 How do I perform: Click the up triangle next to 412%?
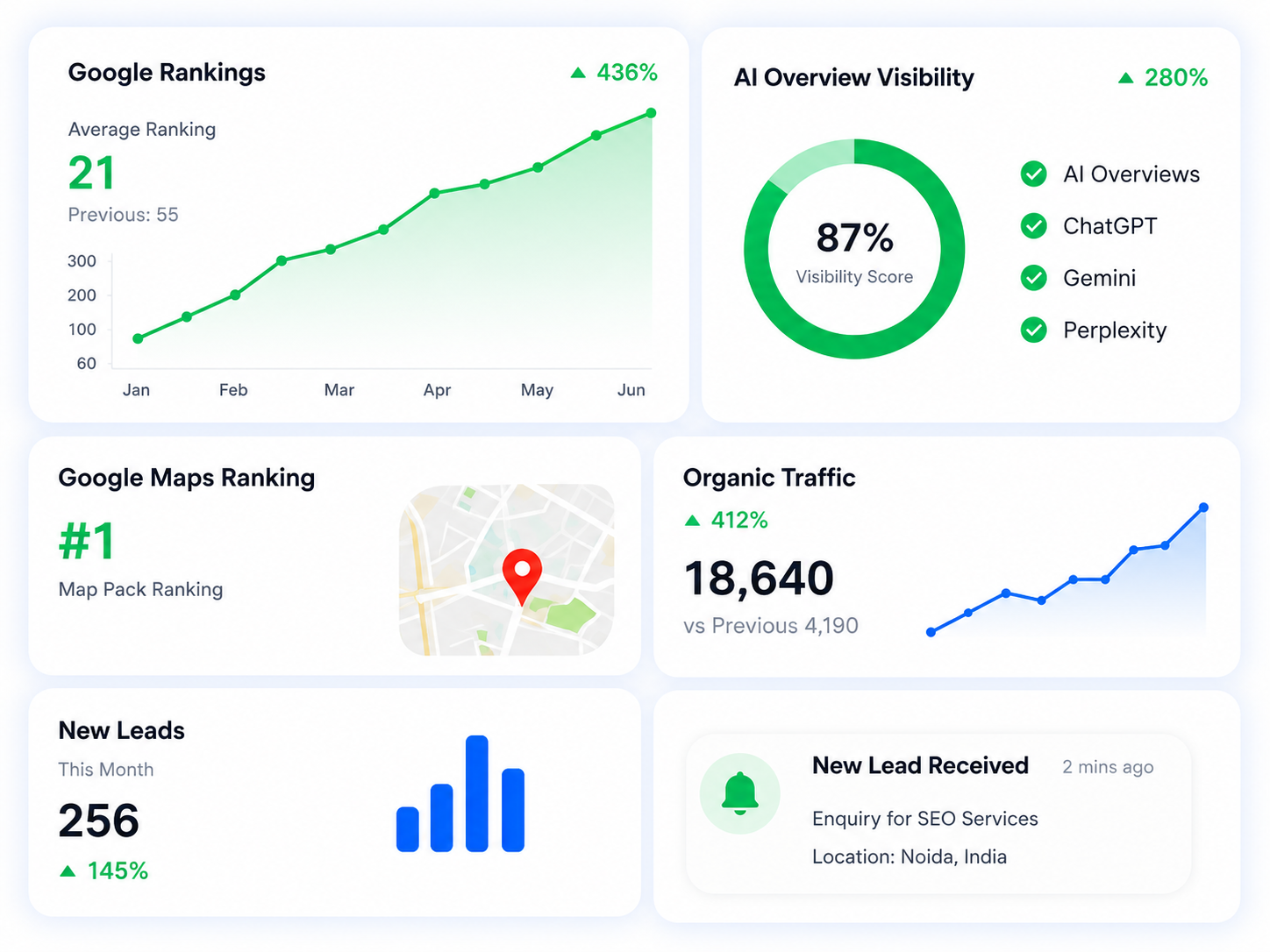tap(692, 521)
